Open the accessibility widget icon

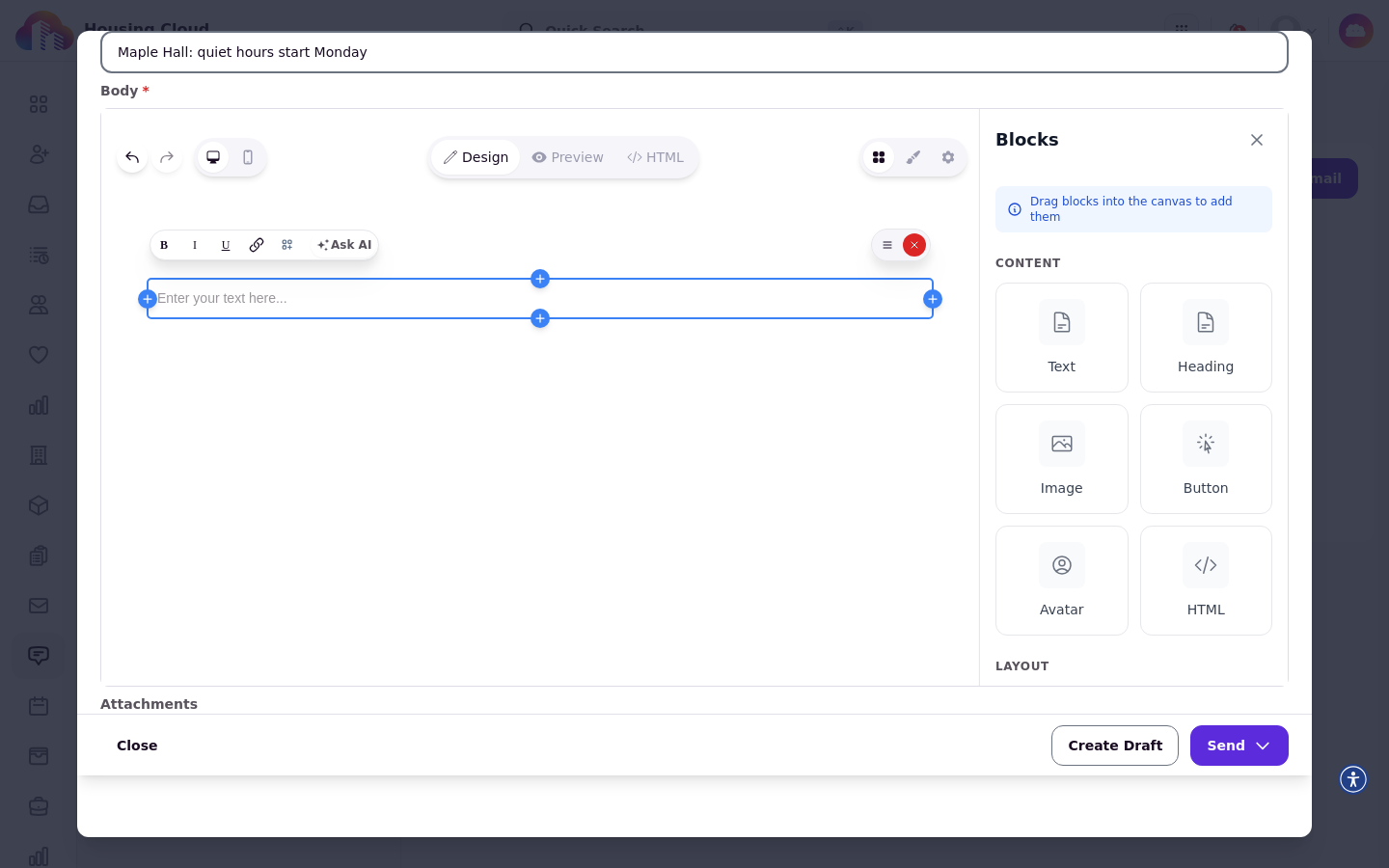click(1353, 779)
